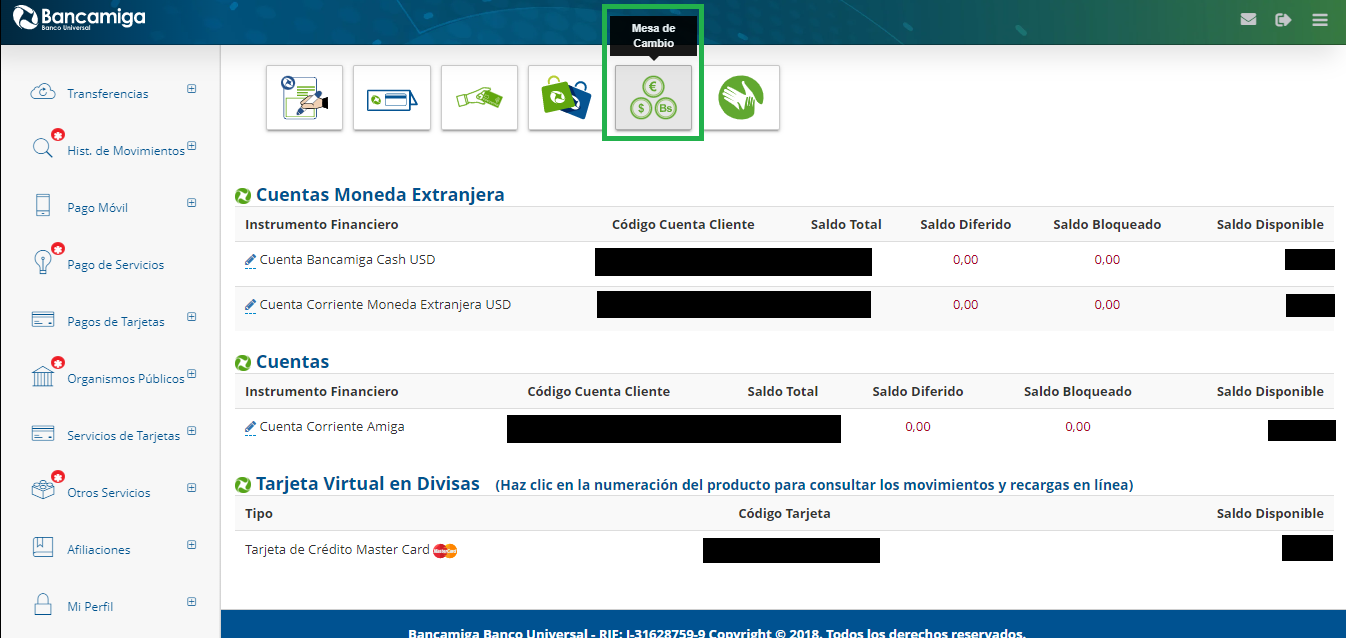This screenshot has width=1346, height=638.
Task: Click Cuenta Corriente Moneda Extranjera USD name
Action: click(385, 305)
